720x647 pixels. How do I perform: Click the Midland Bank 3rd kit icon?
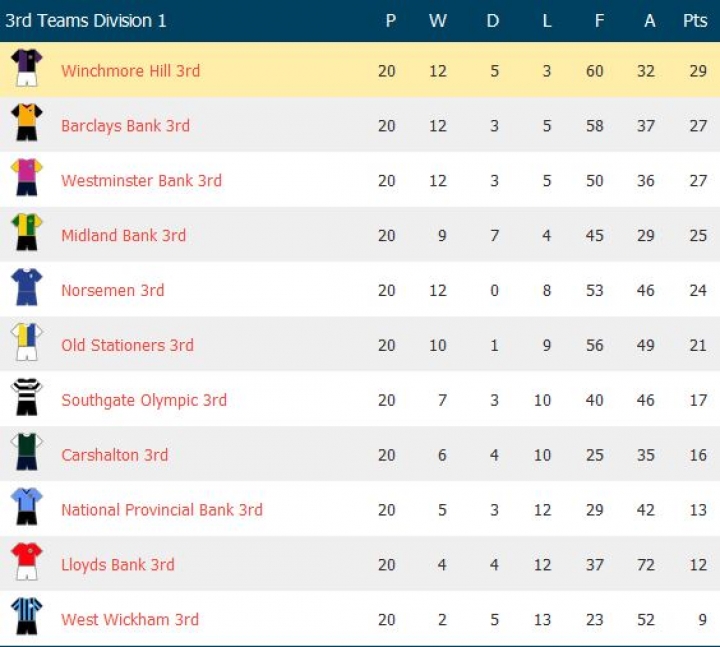point(27,234)
